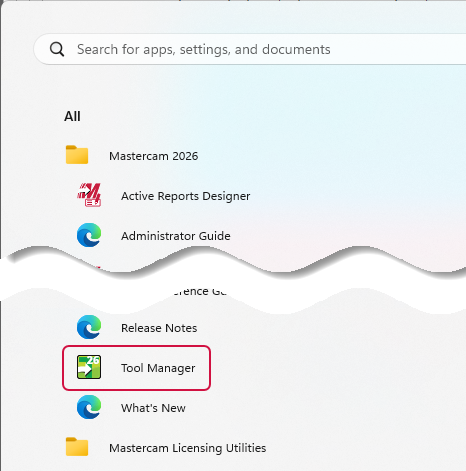Screen dimensions: 466x471
Task: Open the What's New document
Action: click(x=153, y=408)
